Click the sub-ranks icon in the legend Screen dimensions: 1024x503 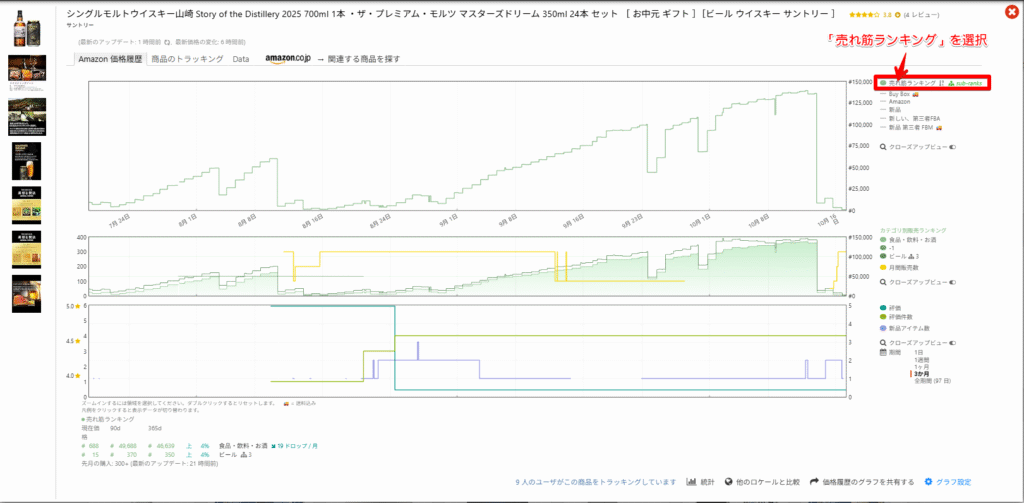click(x=949, y=83)
